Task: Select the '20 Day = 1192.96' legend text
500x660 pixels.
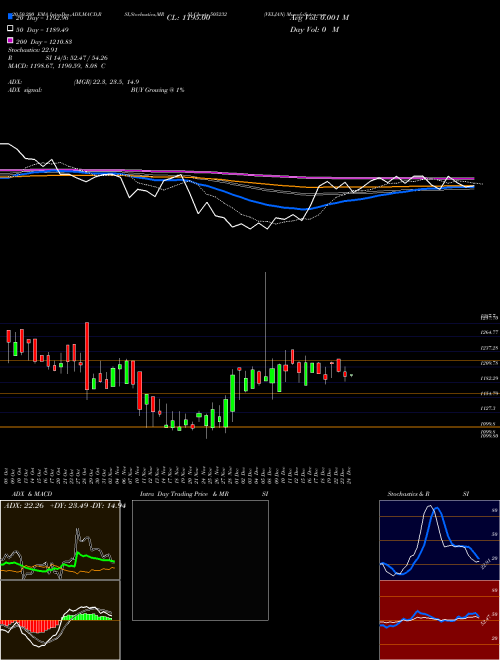Action: pyautogui.click(x=42, y=18)
